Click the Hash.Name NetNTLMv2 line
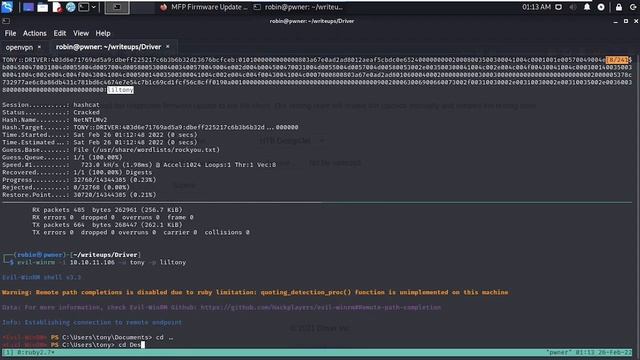The image size is (640, 360). pyautogui.click(x=55, y=120)
